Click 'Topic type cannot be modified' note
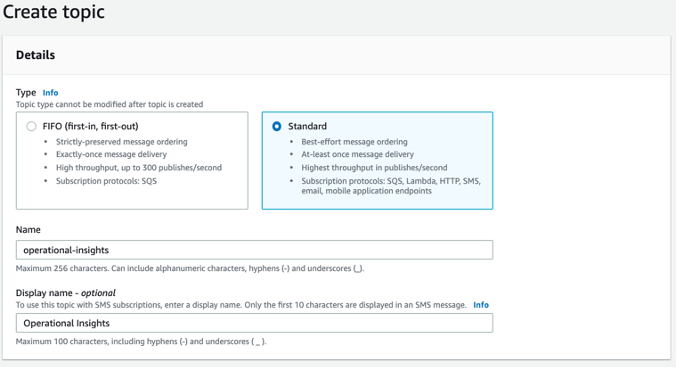This screenshot has width=677, height=368. point(109,105)
